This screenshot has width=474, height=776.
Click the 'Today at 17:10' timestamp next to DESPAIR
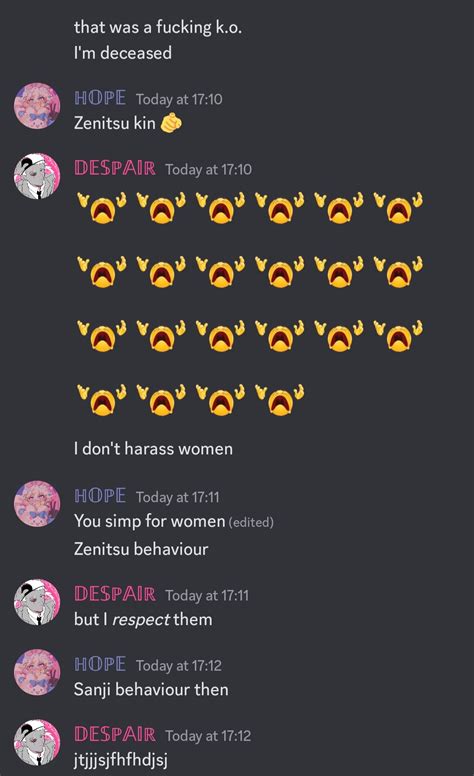tap(208, 170)
